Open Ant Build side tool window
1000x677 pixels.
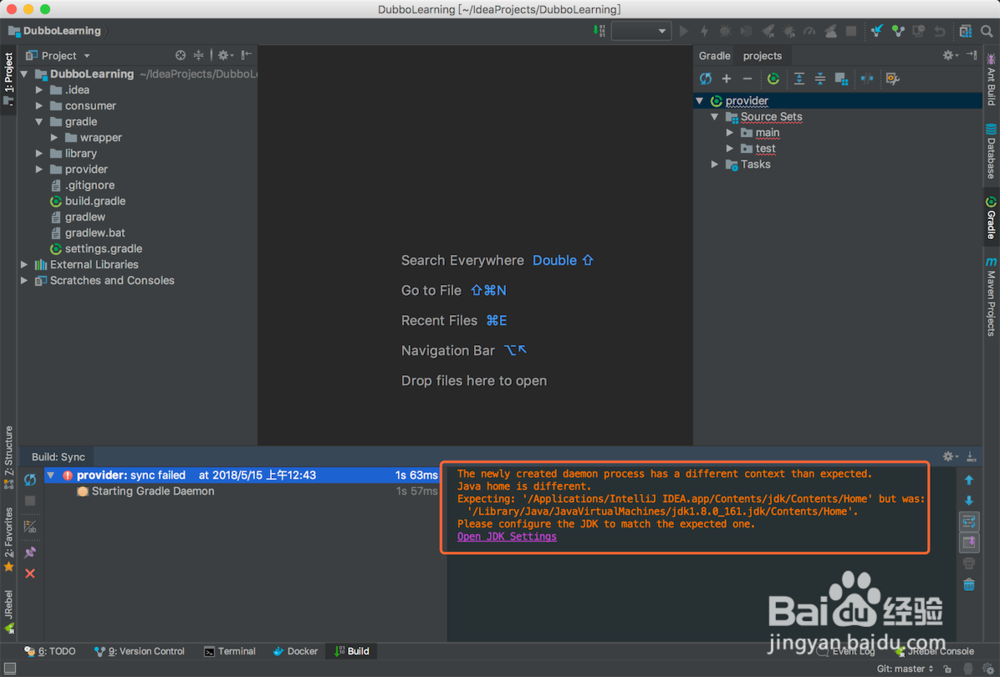click(x=991, y=80)
